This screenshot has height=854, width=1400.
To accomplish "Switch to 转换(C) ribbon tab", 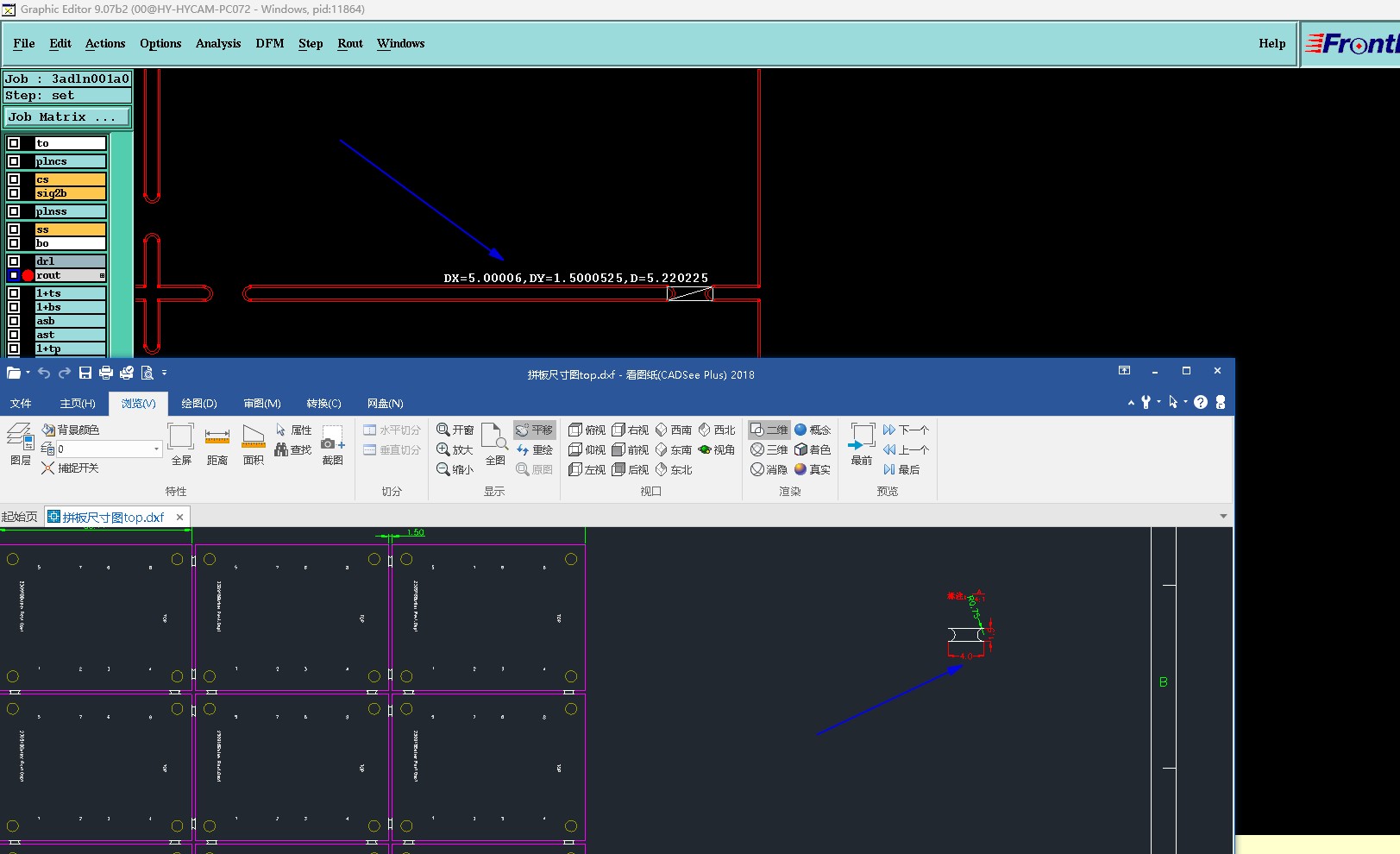I will coord(323,403).
